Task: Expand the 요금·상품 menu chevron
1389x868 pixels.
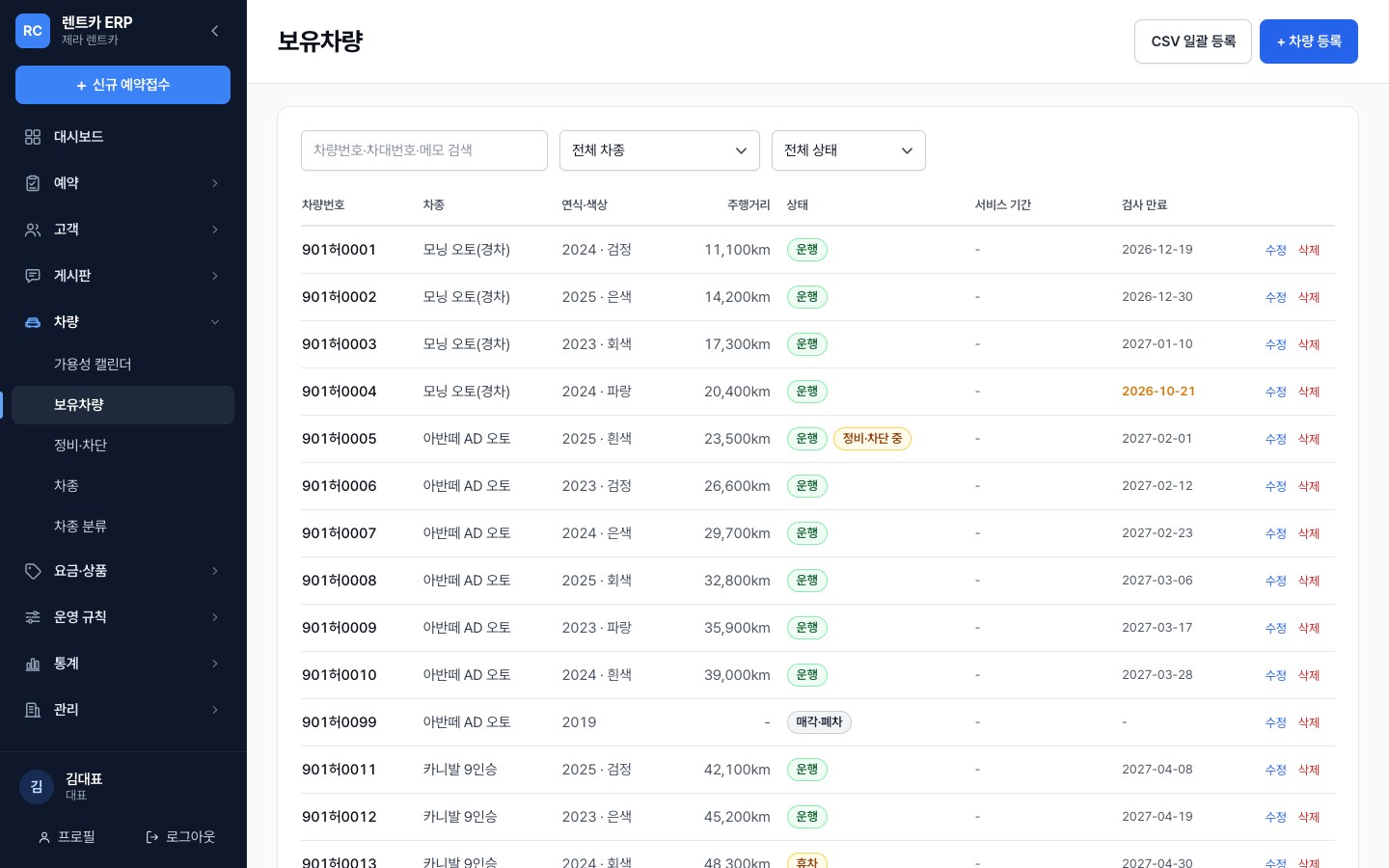Action: (215, 571)
